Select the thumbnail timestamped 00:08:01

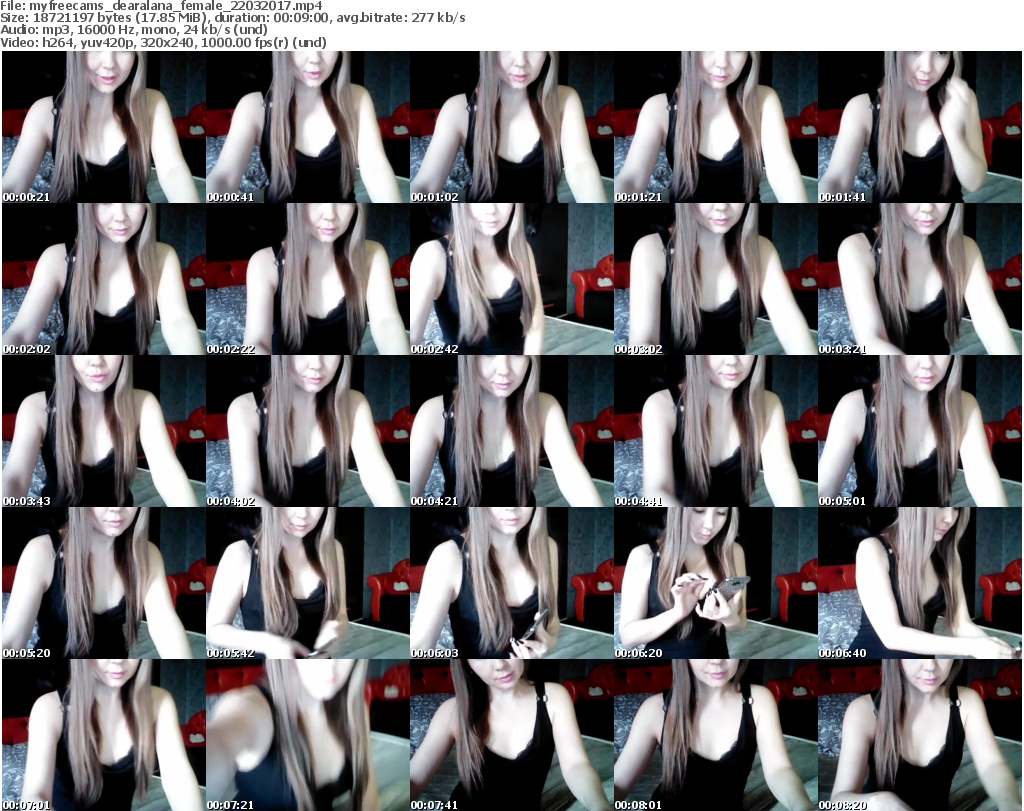point(716,735)
